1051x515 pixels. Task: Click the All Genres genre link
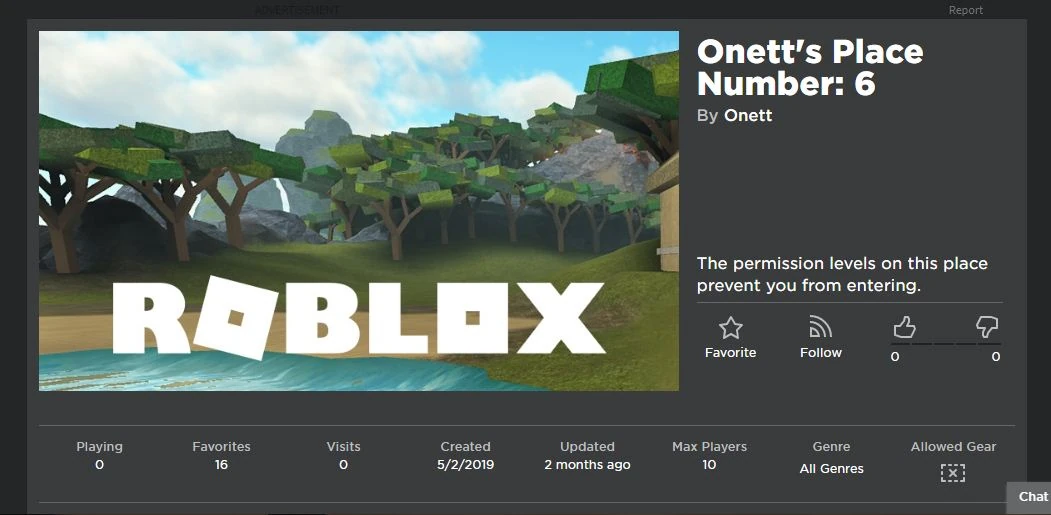831,469
